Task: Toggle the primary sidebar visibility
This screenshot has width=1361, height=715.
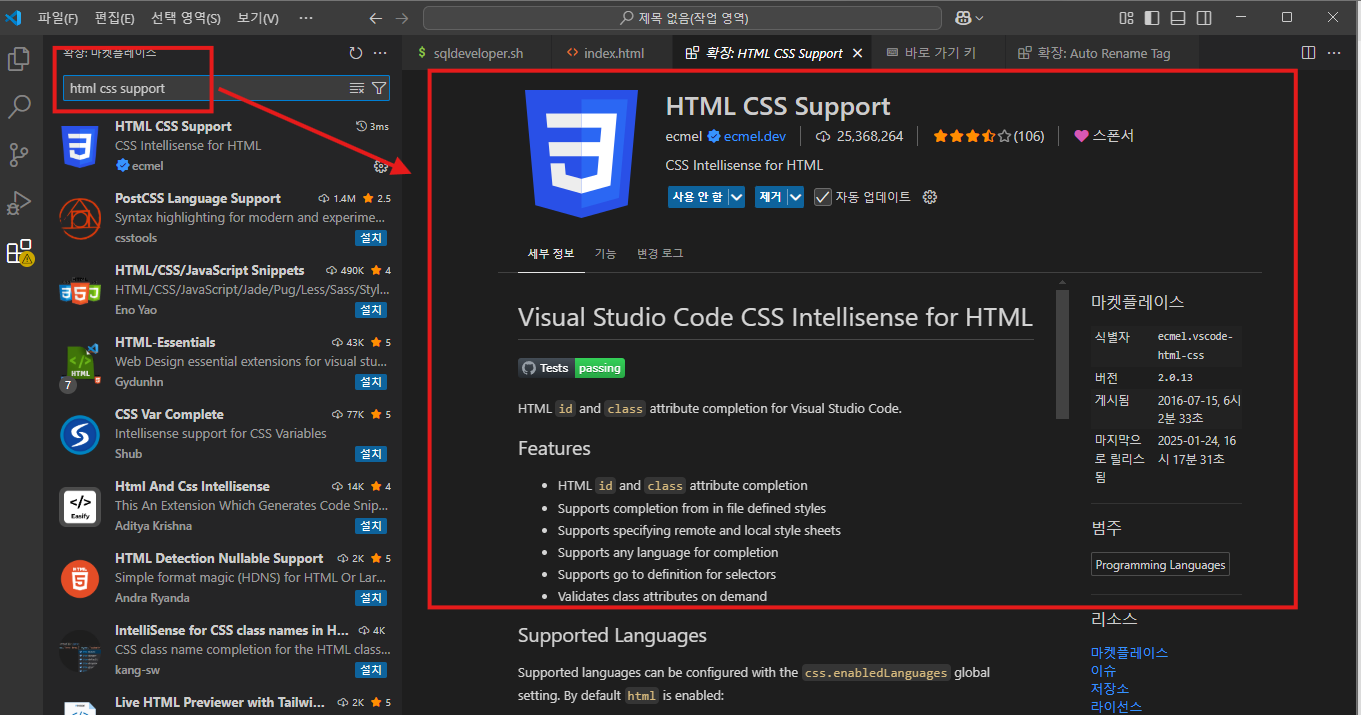Action: click(x=1153, y=18)
